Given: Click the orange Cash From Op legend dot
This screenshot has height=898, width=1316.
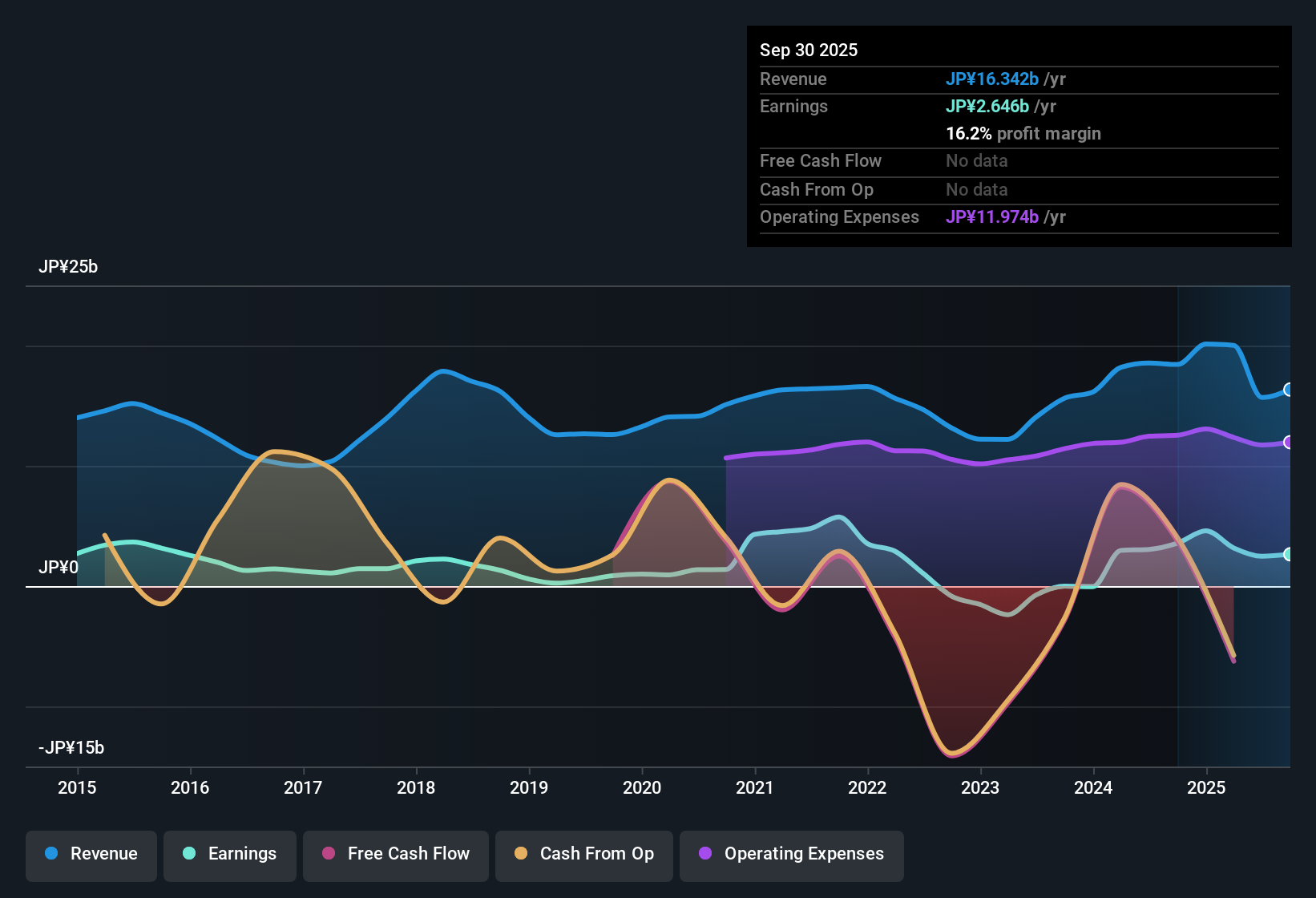Looking at the screenshot, I should pyautogui.click(x=521, y=854).
